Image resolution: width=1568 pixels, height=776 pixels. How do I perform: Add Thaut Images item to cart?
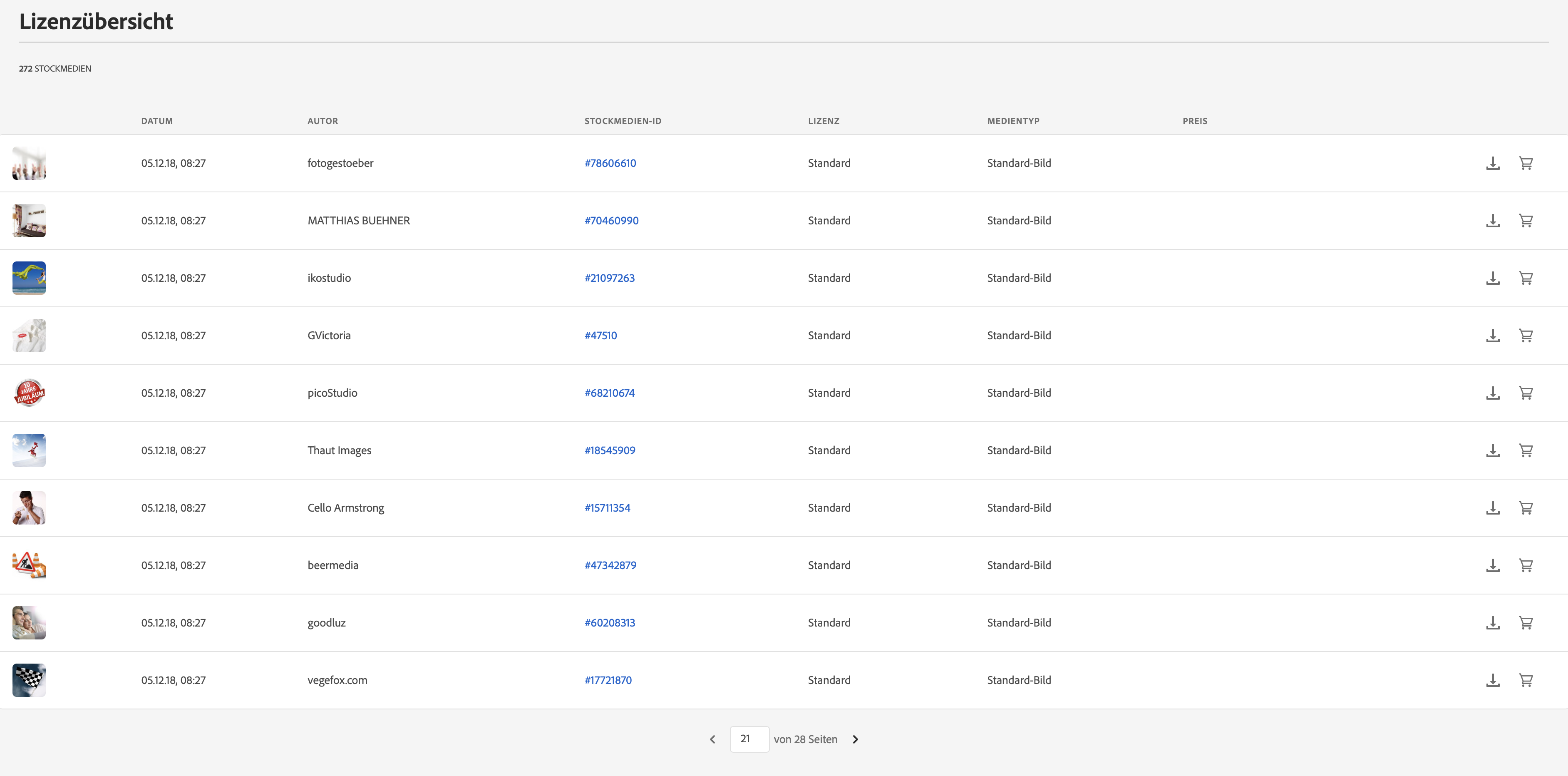point(1526,451)
